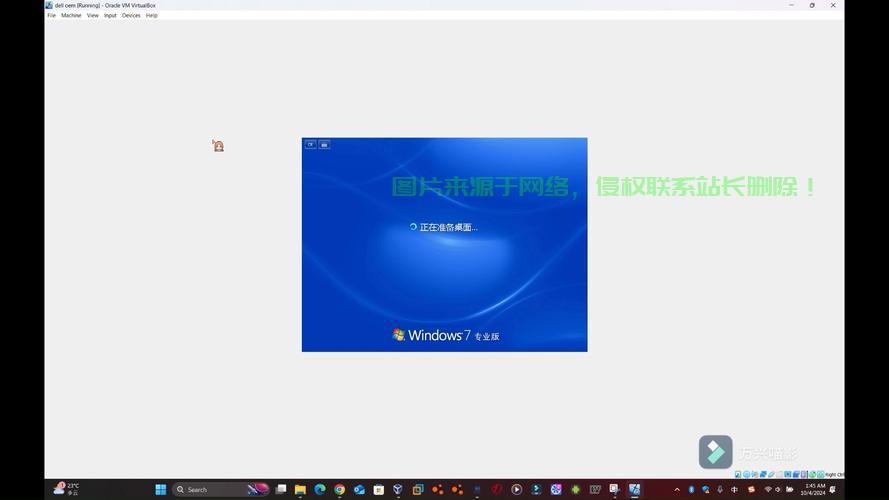Screen dimensions: 889x500
Task: Launch Google Chrome from the taskbar
Action: (x=339, y=489)
